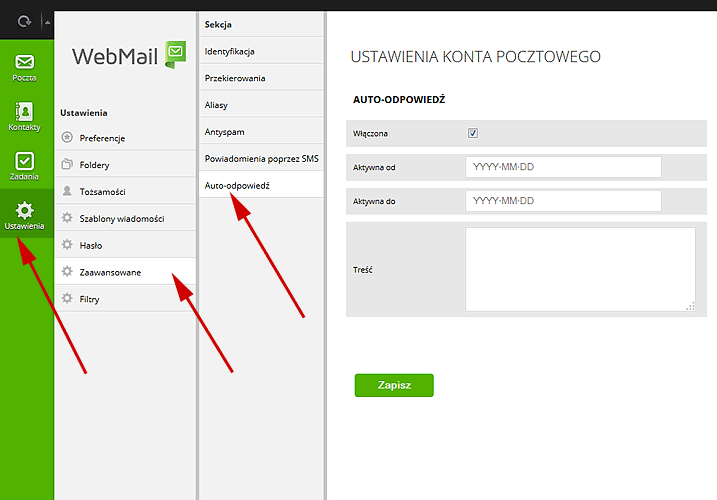Click the Sekcja column header
The image size is (717, 500).
(x=218, y=24)
